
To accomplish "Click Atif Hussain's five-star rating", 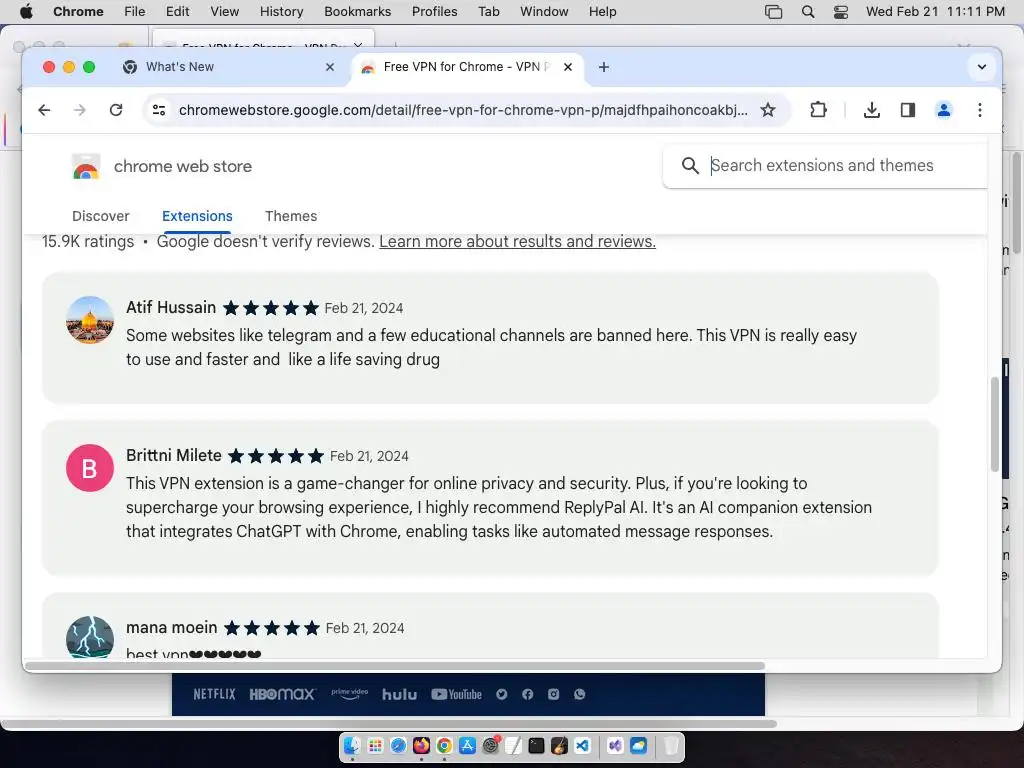I will pos(270,308).
